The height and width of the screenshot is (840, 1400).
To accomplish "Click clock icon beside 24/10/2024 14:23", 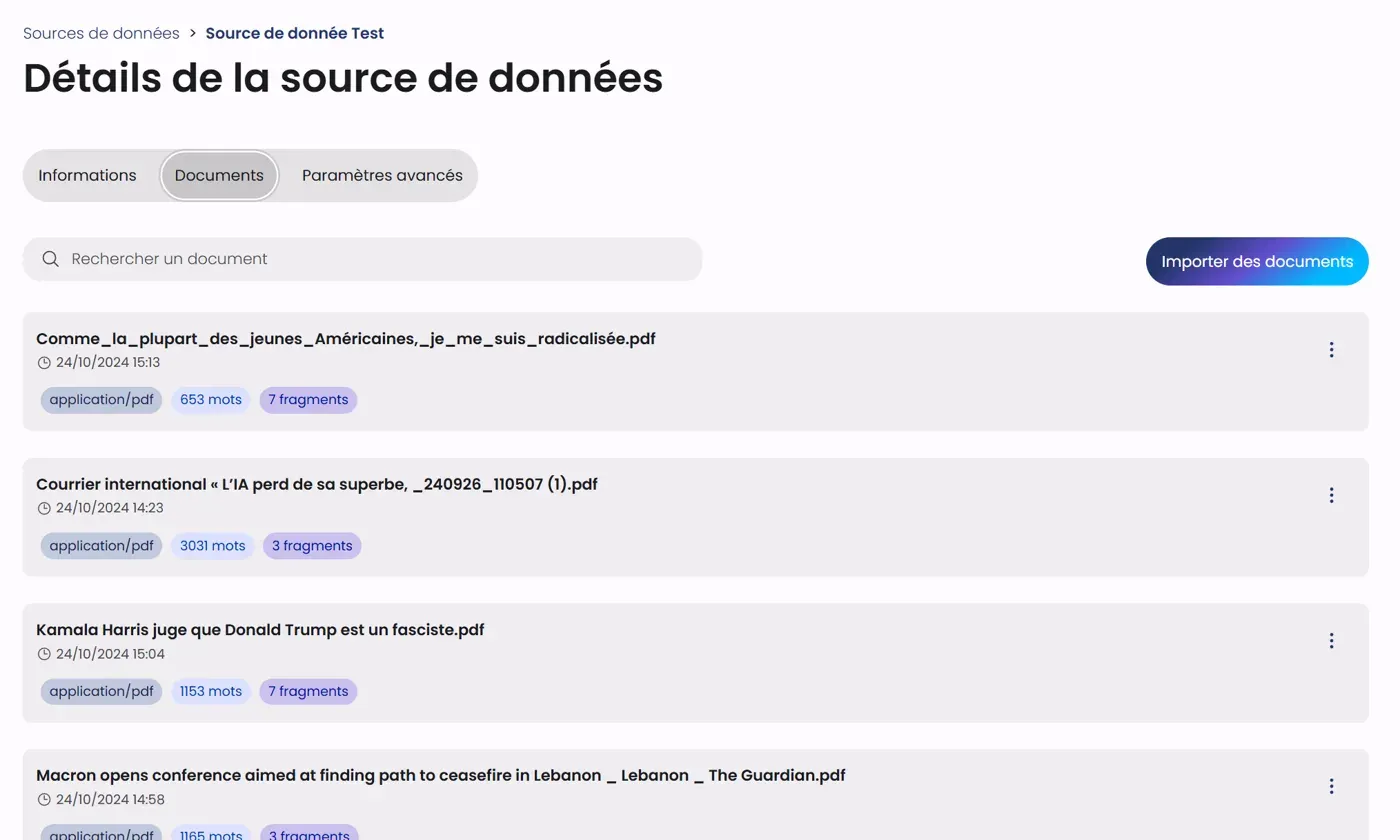I will (44, 508).
